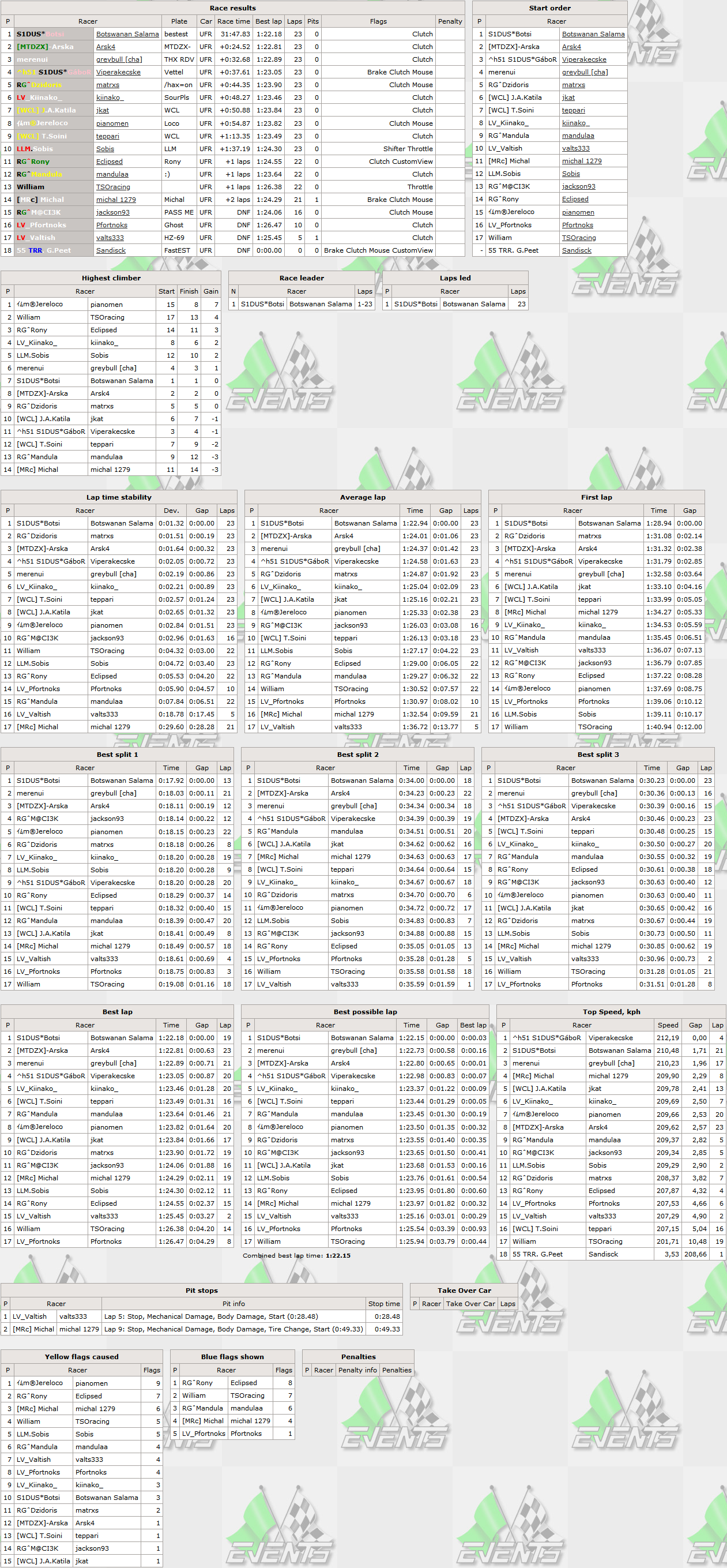This screenshot has height=1568, width=727.
Task: Open matrxs username link in Race results
Action: point(107,85)
